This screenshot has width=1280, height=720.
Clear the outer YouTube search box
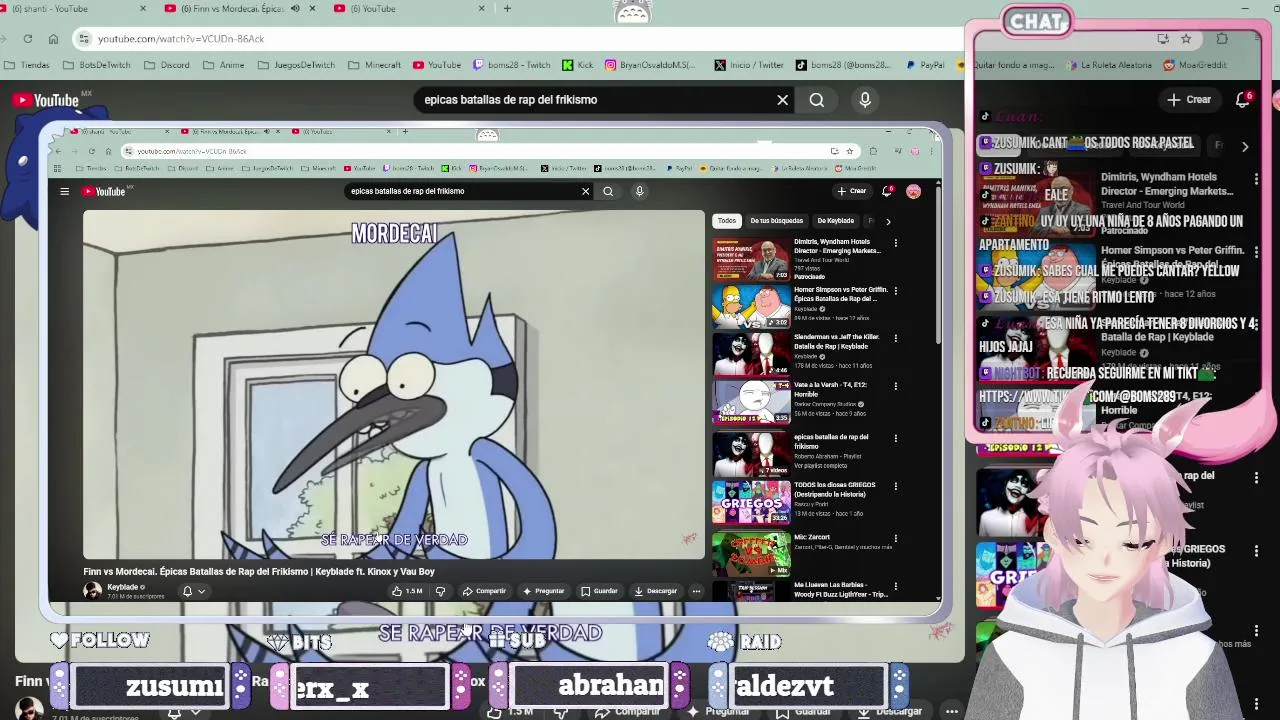[x=783, y=100]
